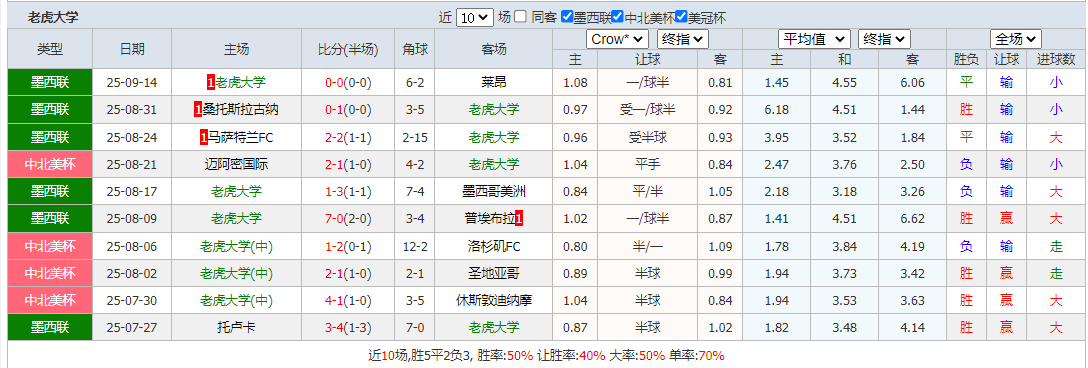Open team 托卢卡

point(237,327)
